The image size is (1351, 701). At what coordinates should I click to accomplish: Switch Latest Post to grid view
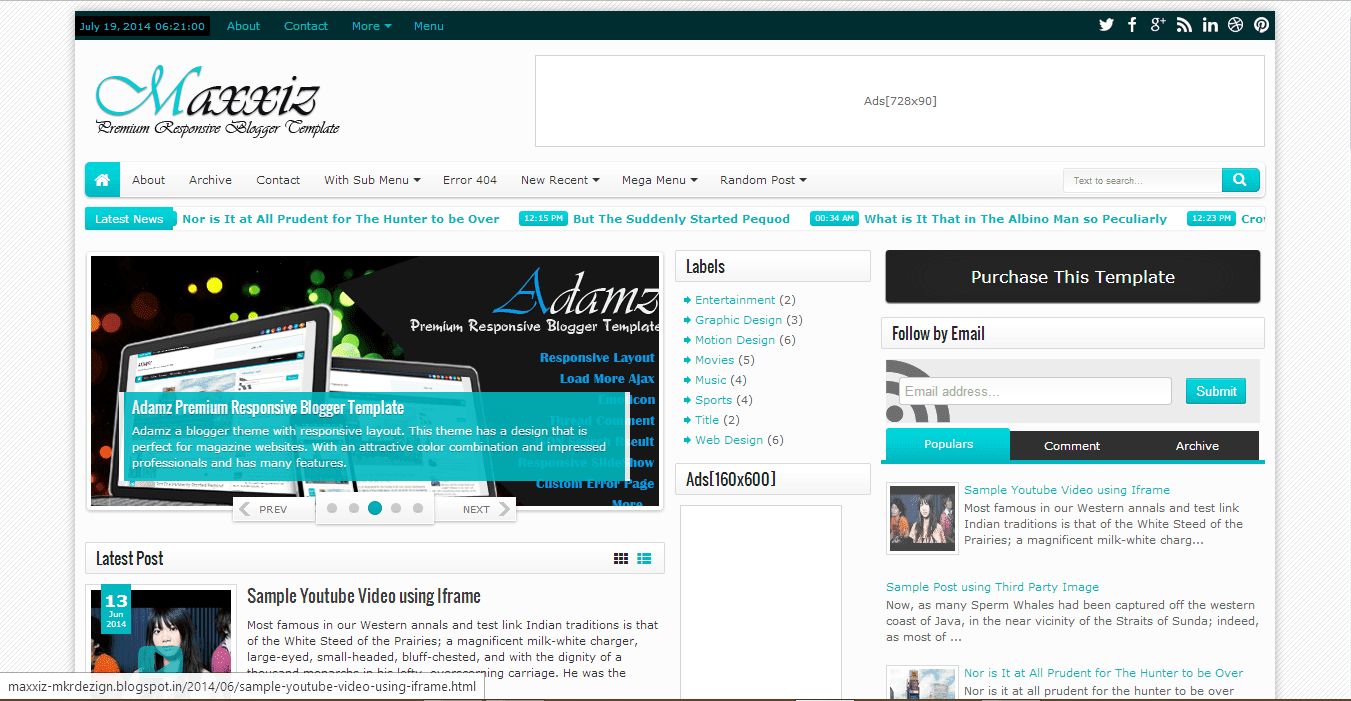[621, 559]
